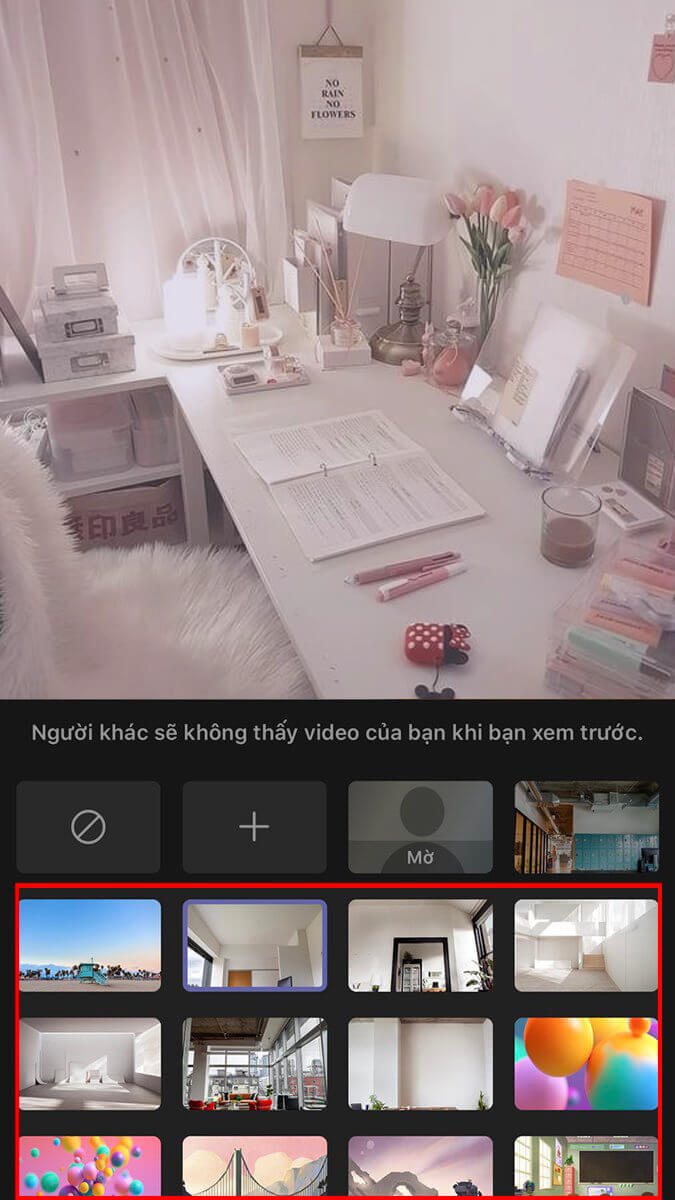Tap the purple-outlined selected empty room background

tap(254, 945)
